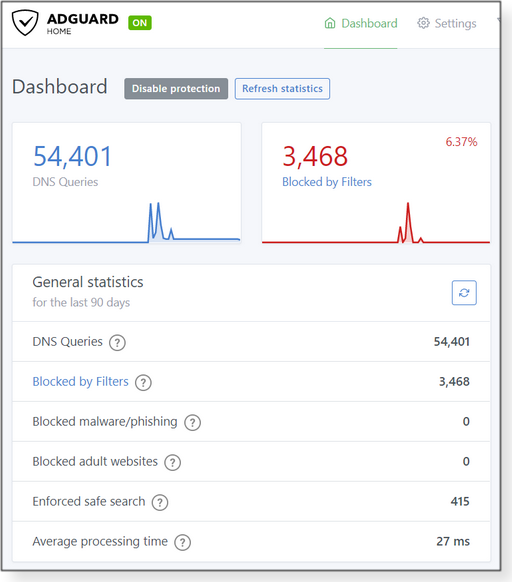Click the General statistics heading
The height and width of the screenshot is (582, 512).
88,282
